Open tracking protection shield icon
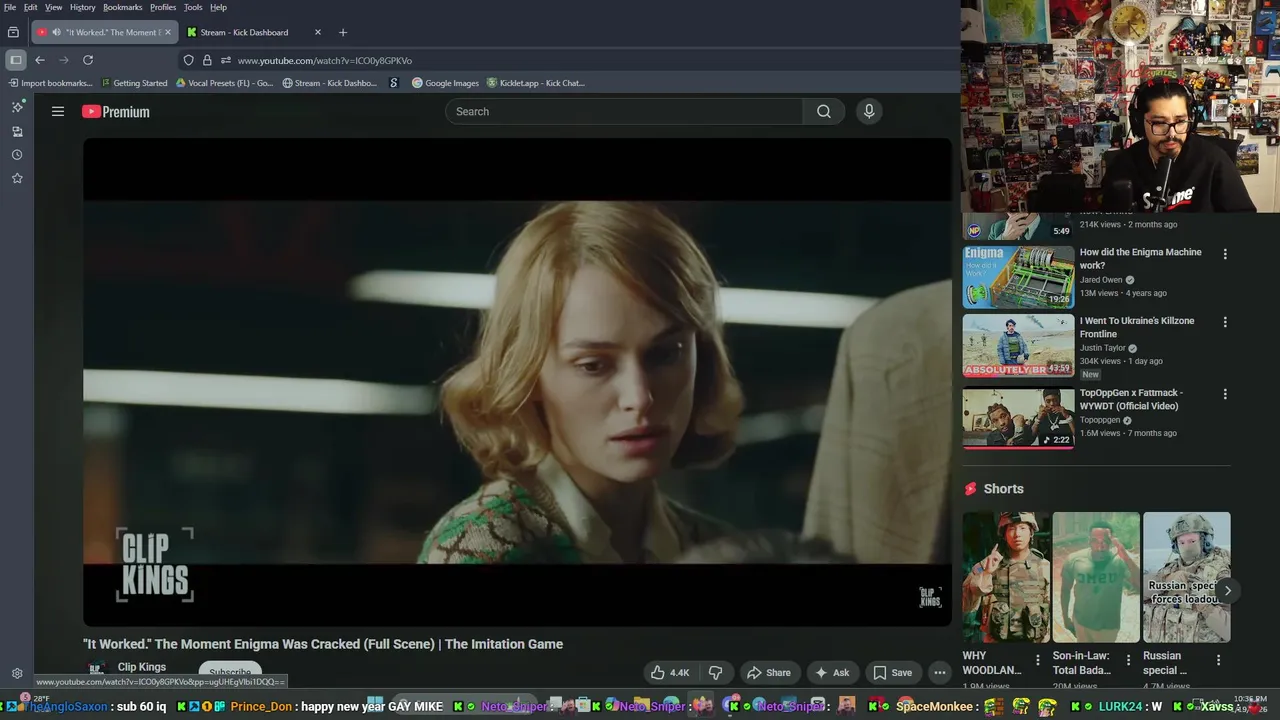This screenshot has height=720, width=1280. 188,60
